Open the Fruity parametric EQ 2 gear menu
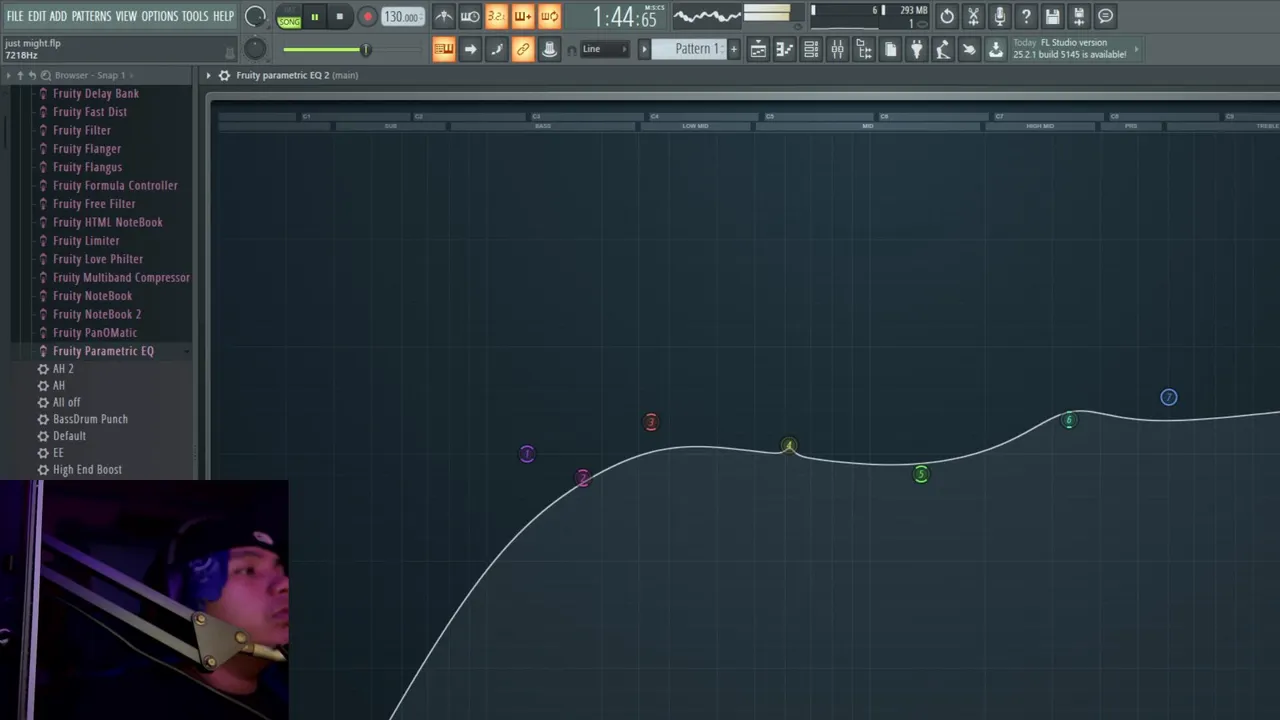Image resolution: width=1280 pixels, height=720 pixels. [224, 75]
